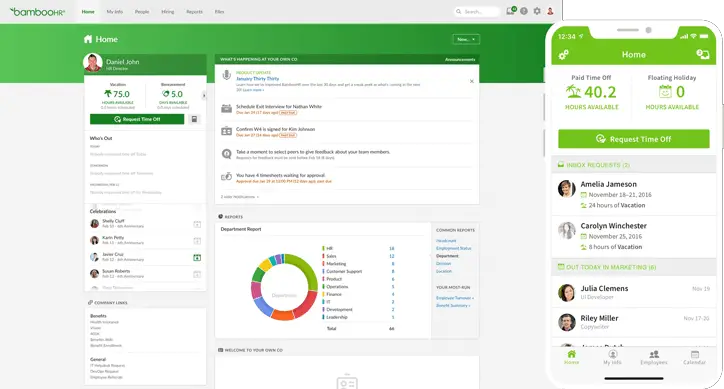
Task: Click calendar icon beside Susan Roberts
Action: [x=197, y=274]
